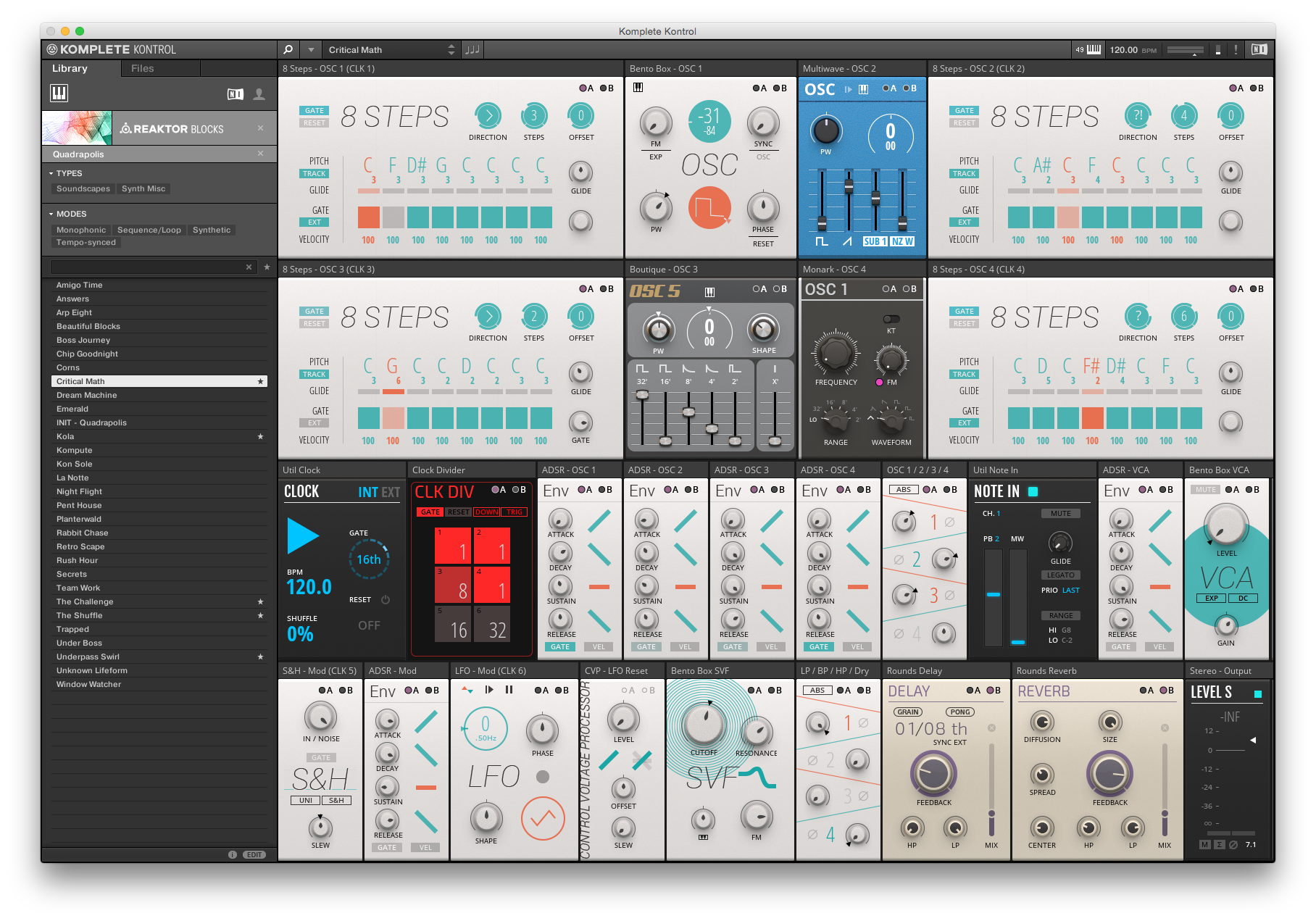The height and width of the screenshot is (921, 1316).
Task: Filter by Soundscapes type tag
Action: coord(83,189)
